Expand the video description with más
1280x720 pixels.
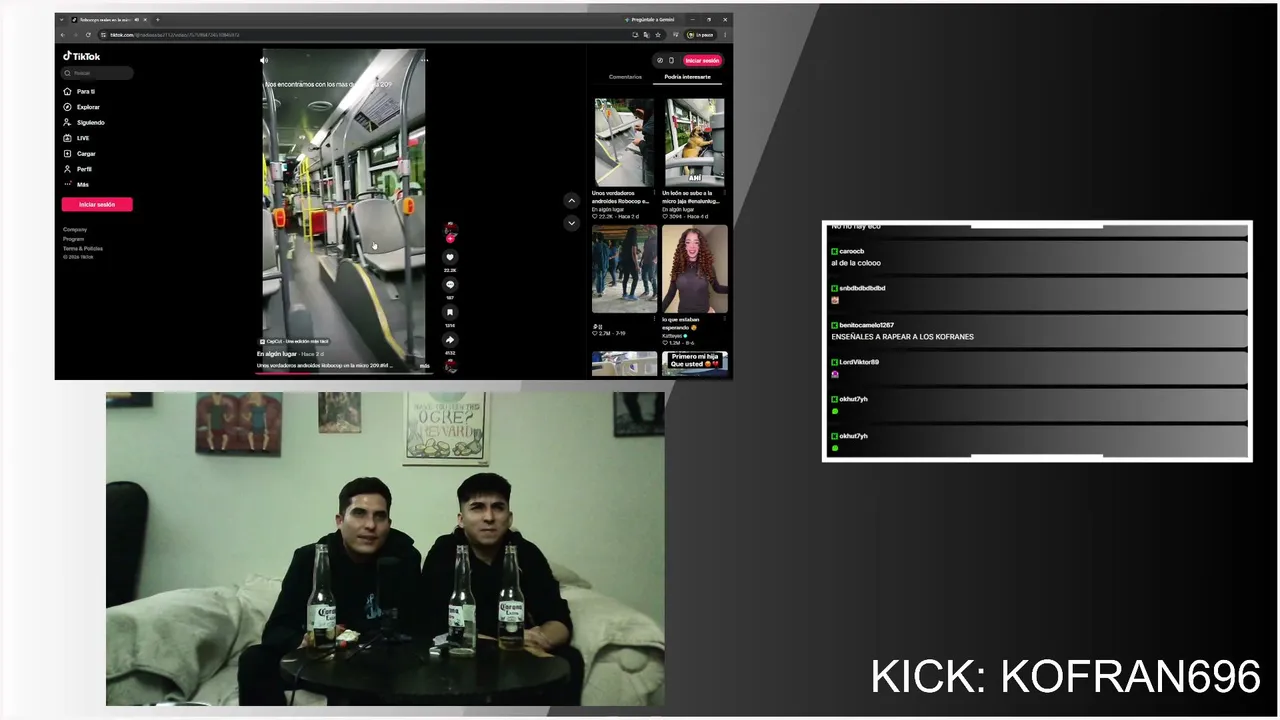click(x=425, y=366)
